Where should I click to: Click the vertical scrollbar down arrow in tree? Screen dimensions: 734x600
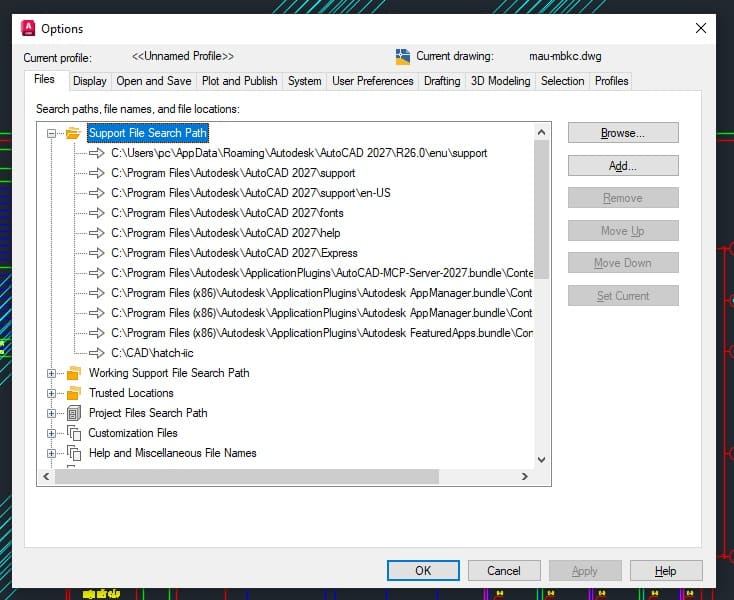[x=542, y=460]
